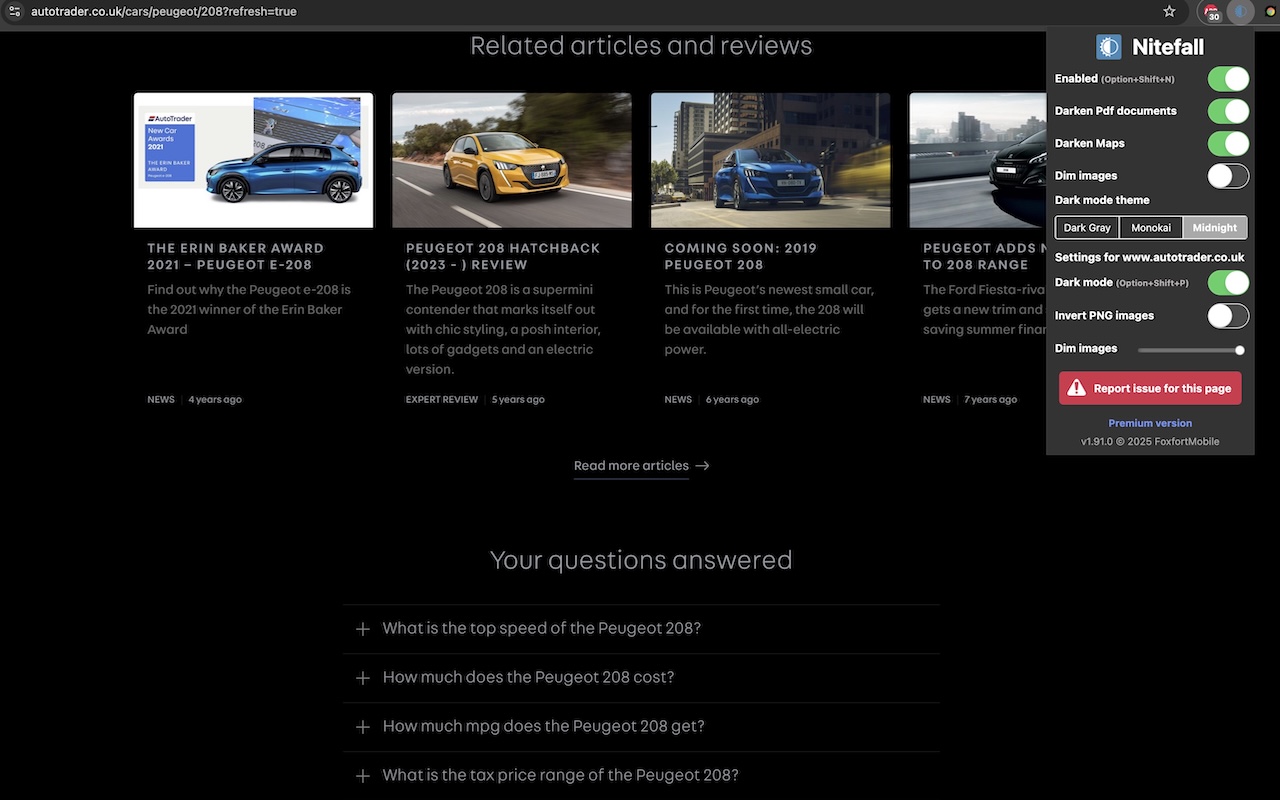Image resolution: width=1280 pixels, height=800 pixels.
Task: Click the Nitefall logo in popup header
Action: pyautogui.click(x=1108, y=47)
